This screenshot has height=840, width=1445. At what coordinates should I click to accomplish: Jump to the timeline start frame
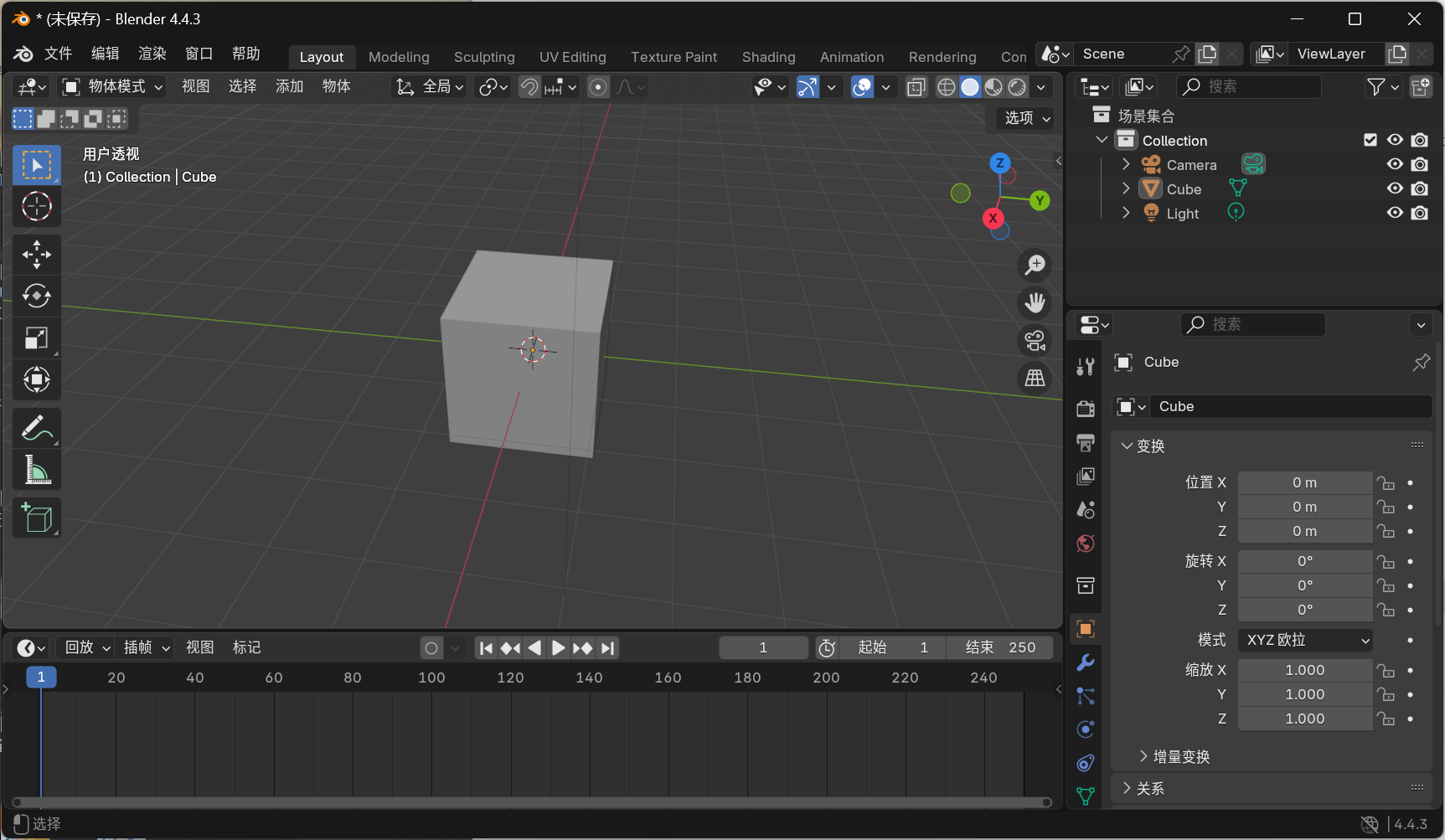[486, 647]
